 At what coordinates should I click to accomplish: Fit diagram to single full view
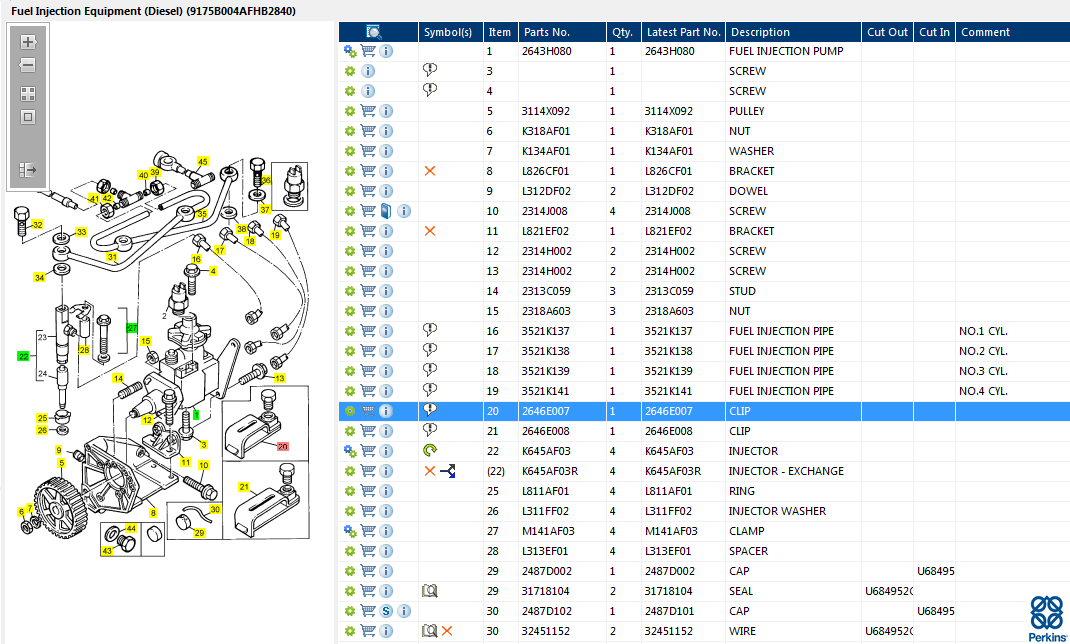27,117
